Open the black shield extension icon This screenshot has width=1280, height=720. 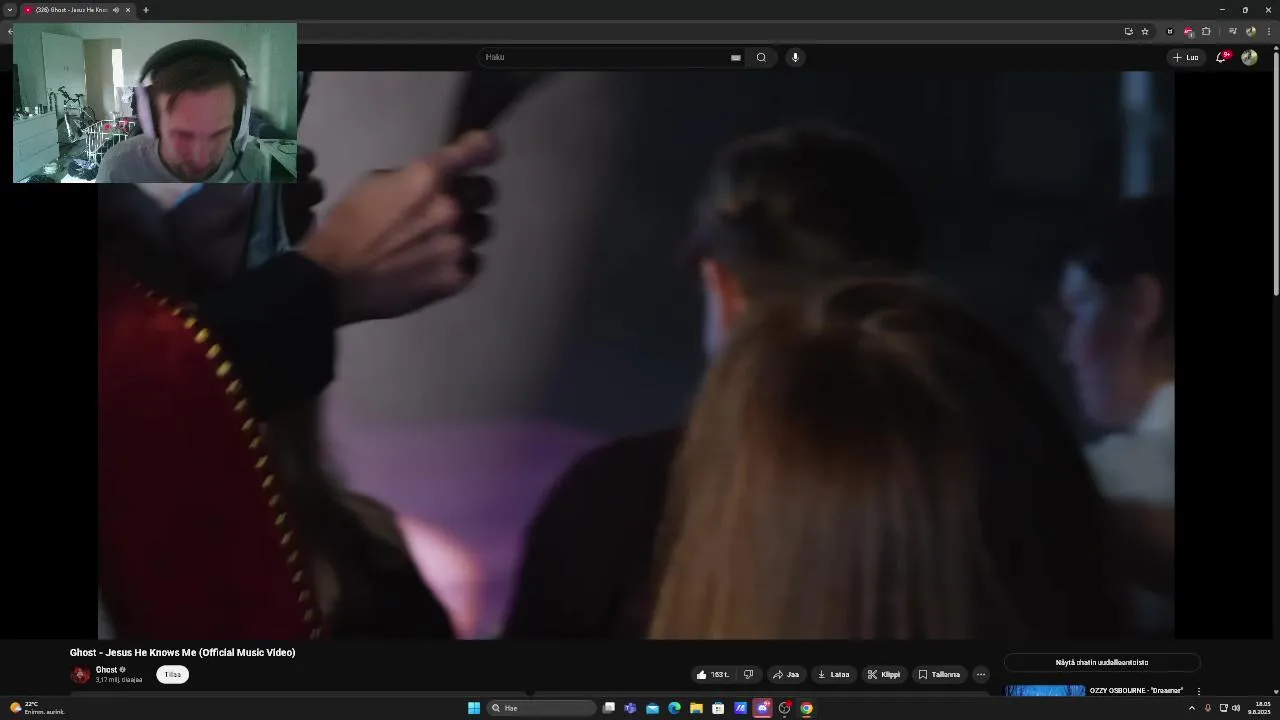coord(1170,31)
